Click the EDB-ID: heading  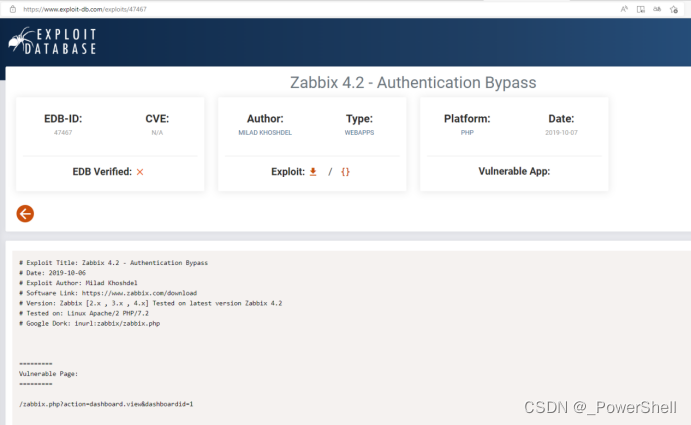pyautogui.click(x=63, y=119)
